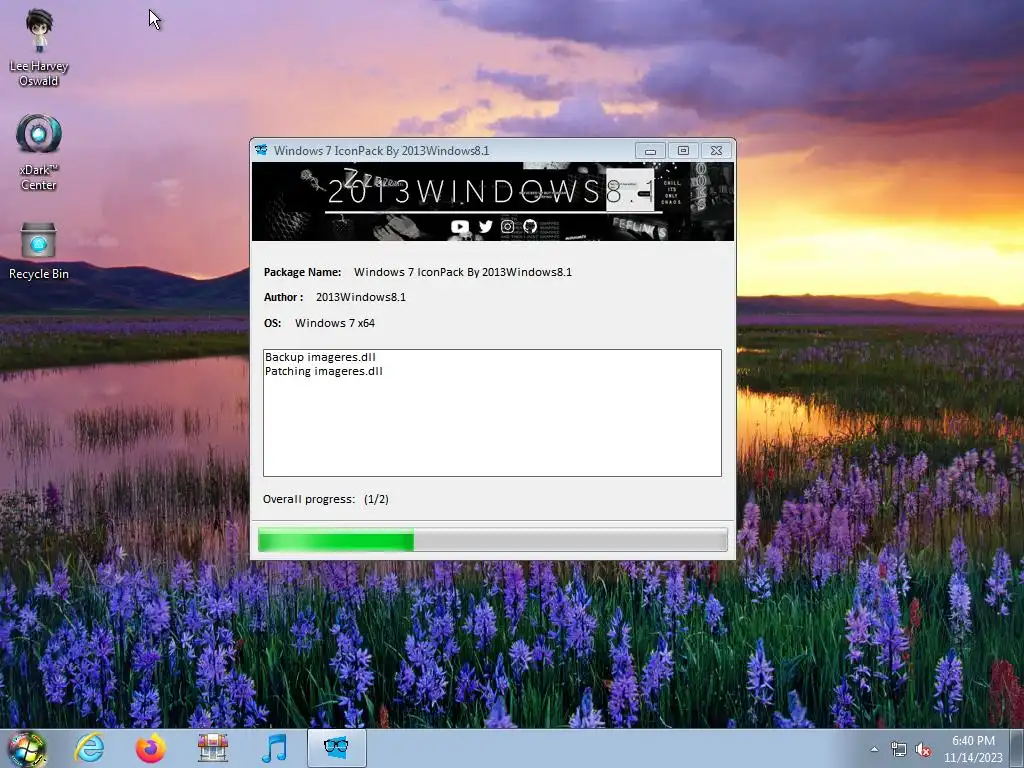This screenshot has width=1024, height=768.
Task: Click the 'Patching imageres.dll' log line
Action: [x=324, y=371]
